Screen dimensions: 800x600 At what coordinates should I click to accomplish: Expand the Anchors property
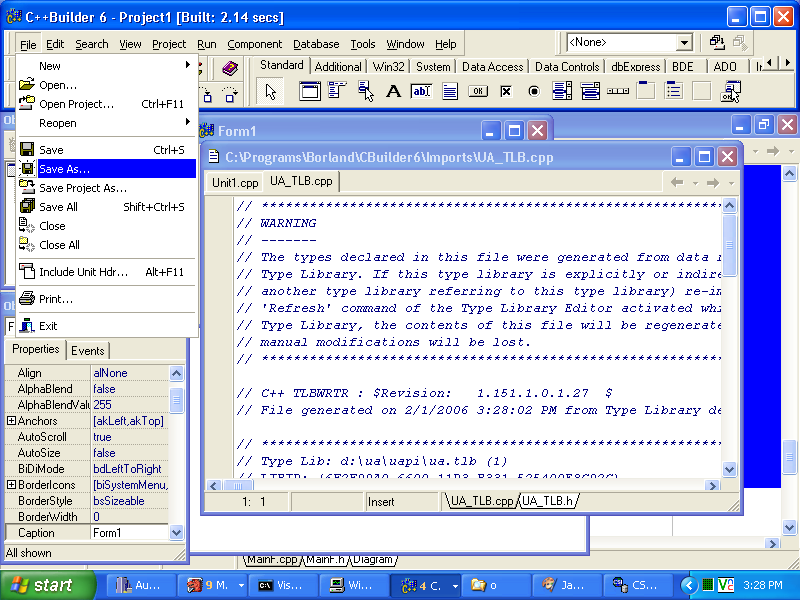tap(11, 421)
